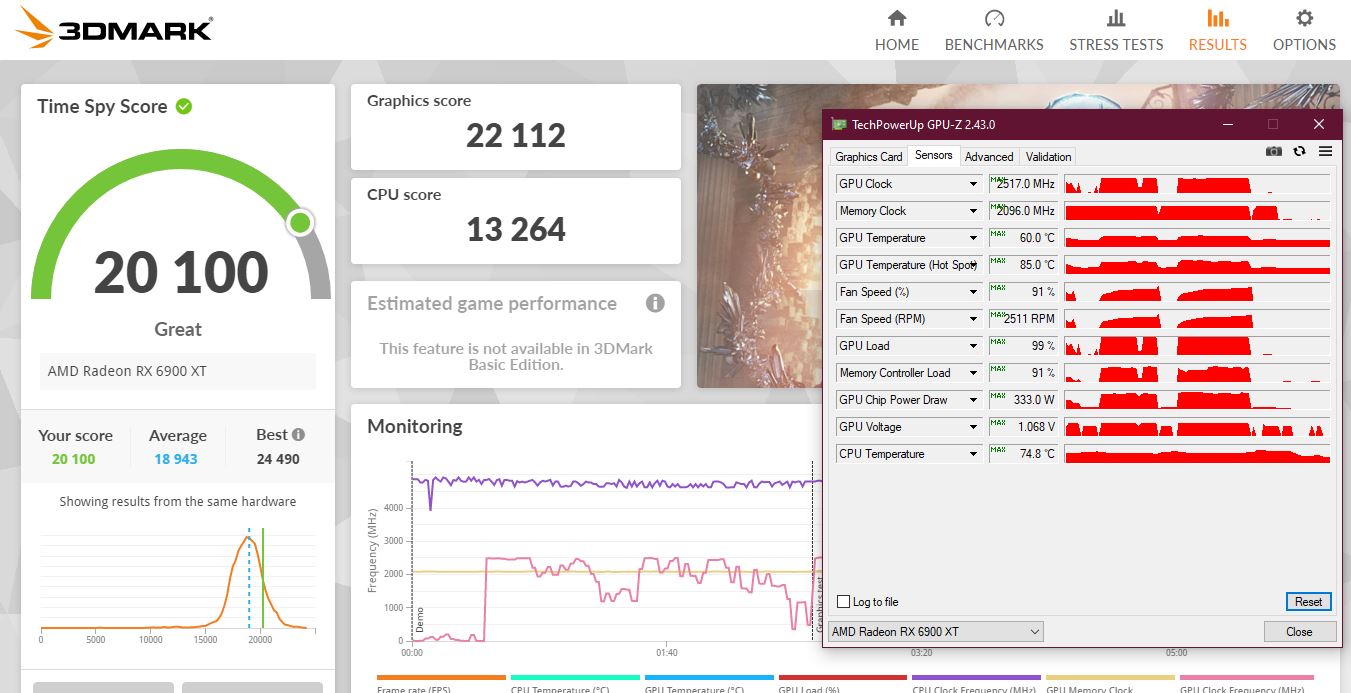The width and height of the screenshot is (1351, 693).
Task: Click the CPU Clock Frequency purple legend swatch
Action: (x=976, y=677)
